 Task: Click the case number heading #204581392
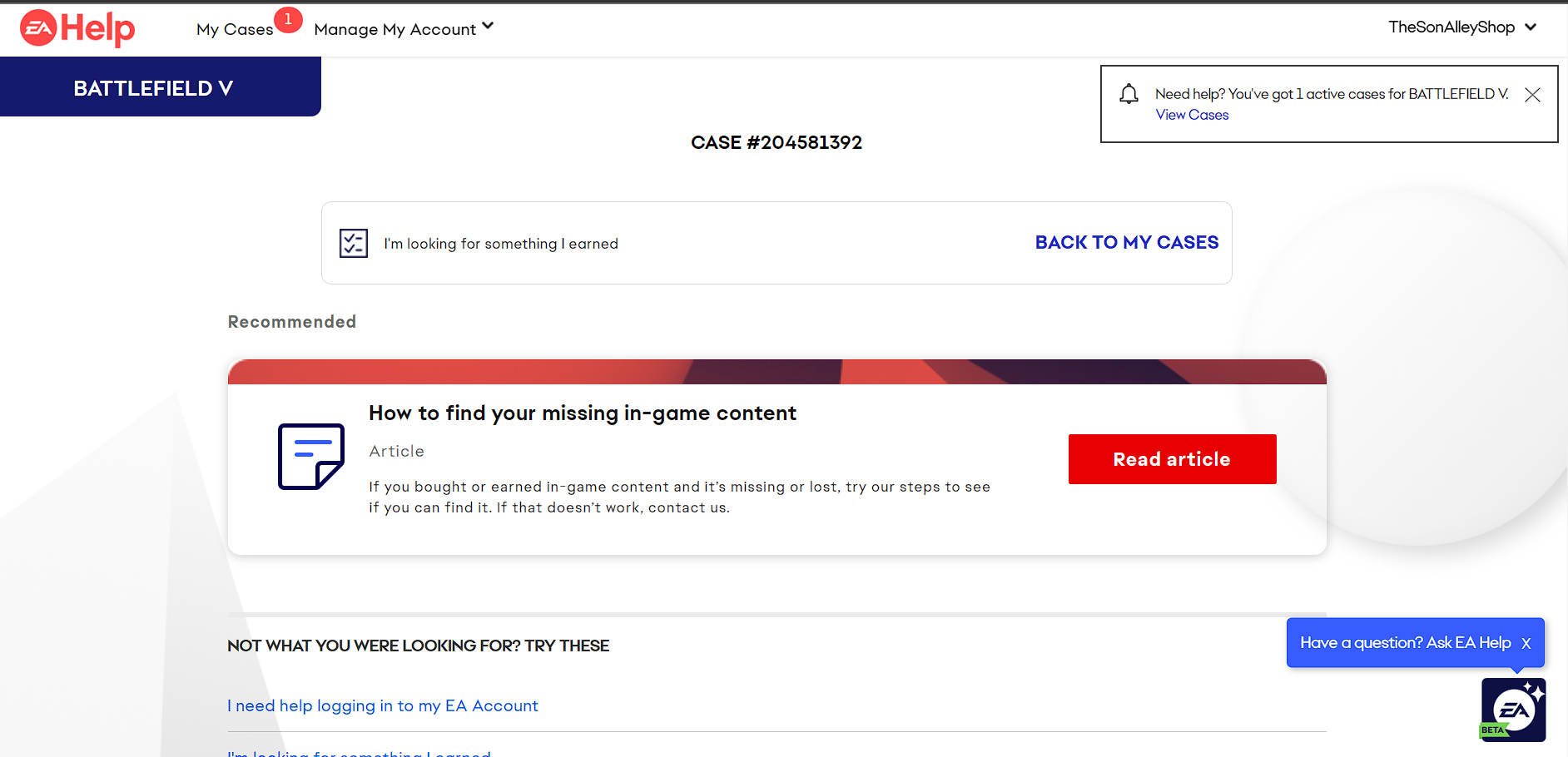pos(776,142)
